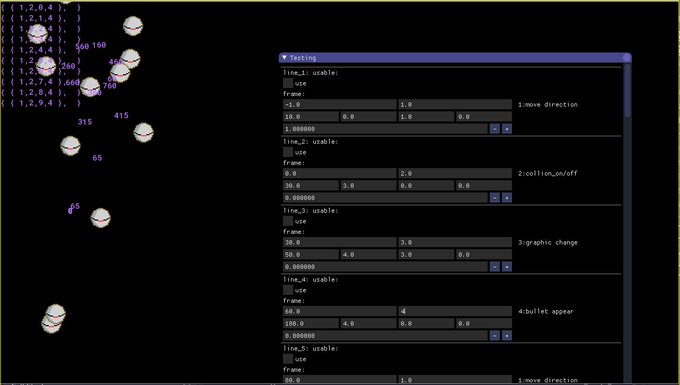Increase line_1 value 1.000000 with plus button
The height and width of the screenshot is (385, 680).
coord(507,129)
